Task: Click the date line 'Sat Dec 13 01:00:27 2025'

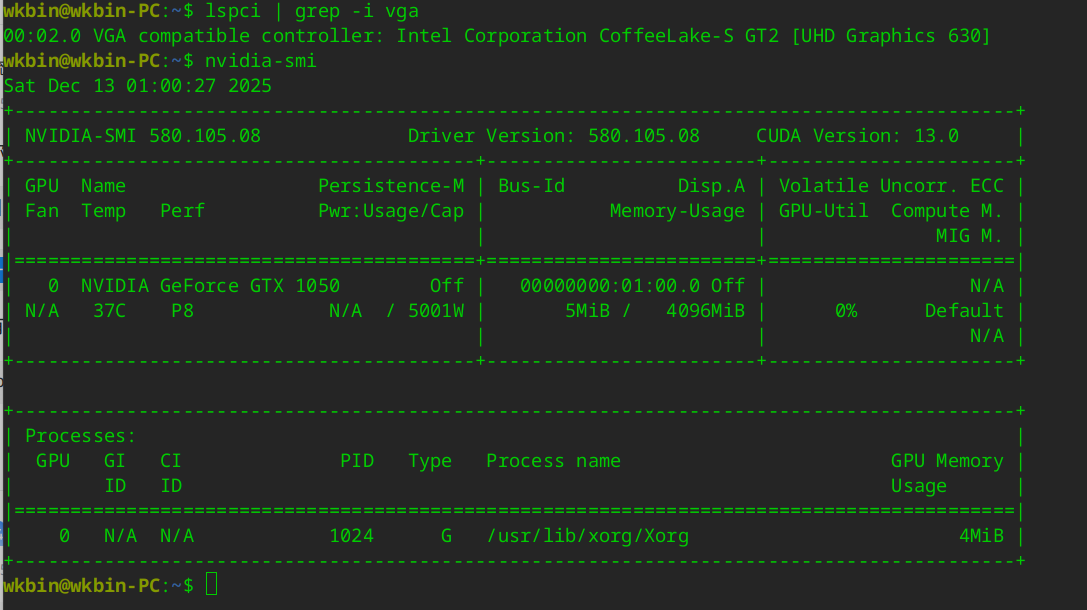Action: pos(138,86)
